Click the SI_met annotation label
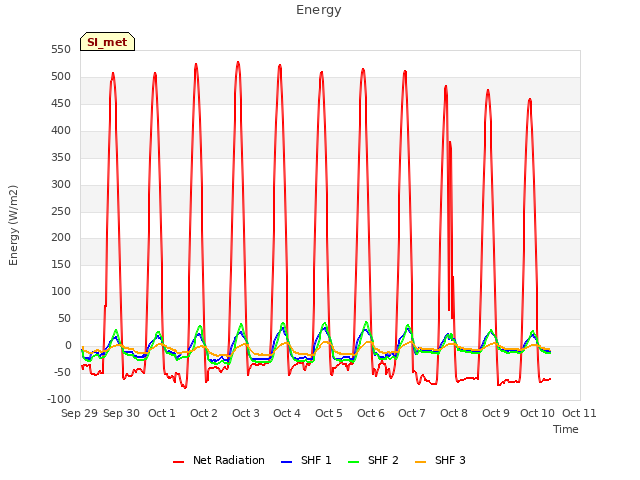 point(107,42)
